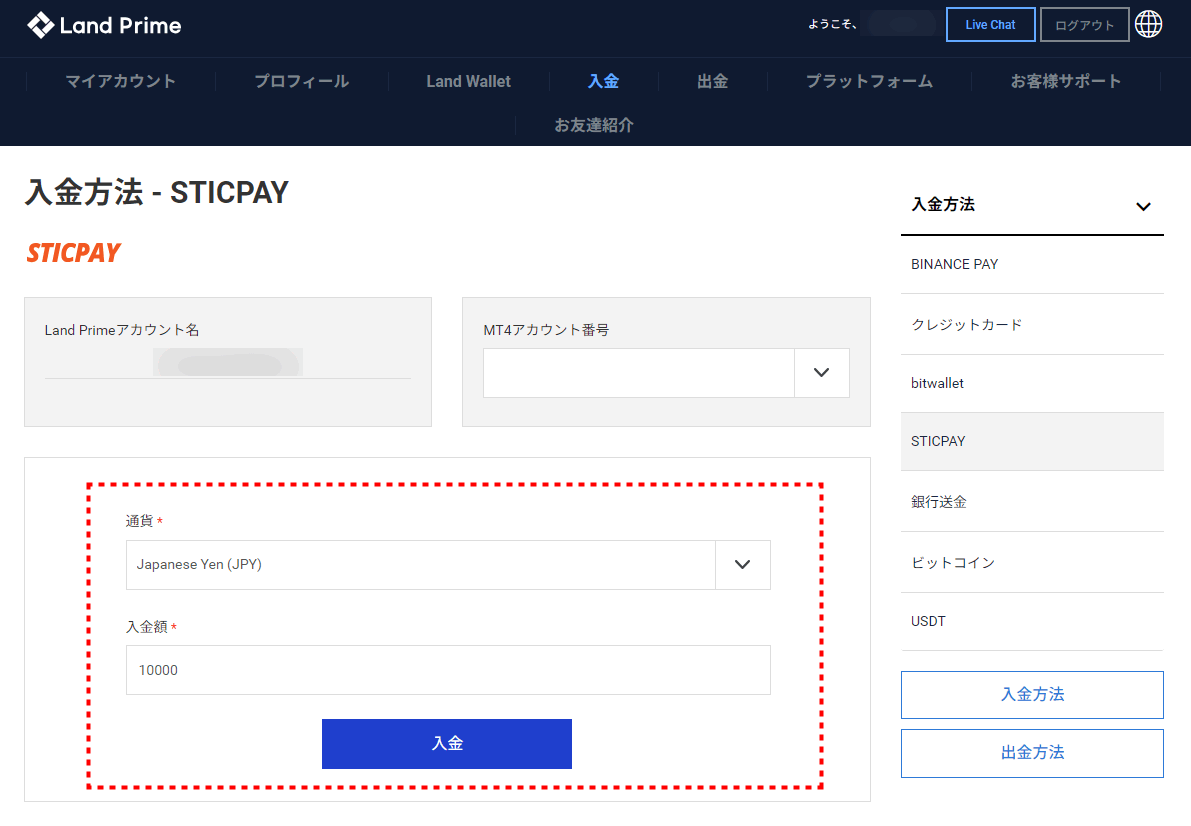The width and height of the screenshot is (1191, 826).
Task: Click the MT4 account number select field
Action: tap(666, 372)
